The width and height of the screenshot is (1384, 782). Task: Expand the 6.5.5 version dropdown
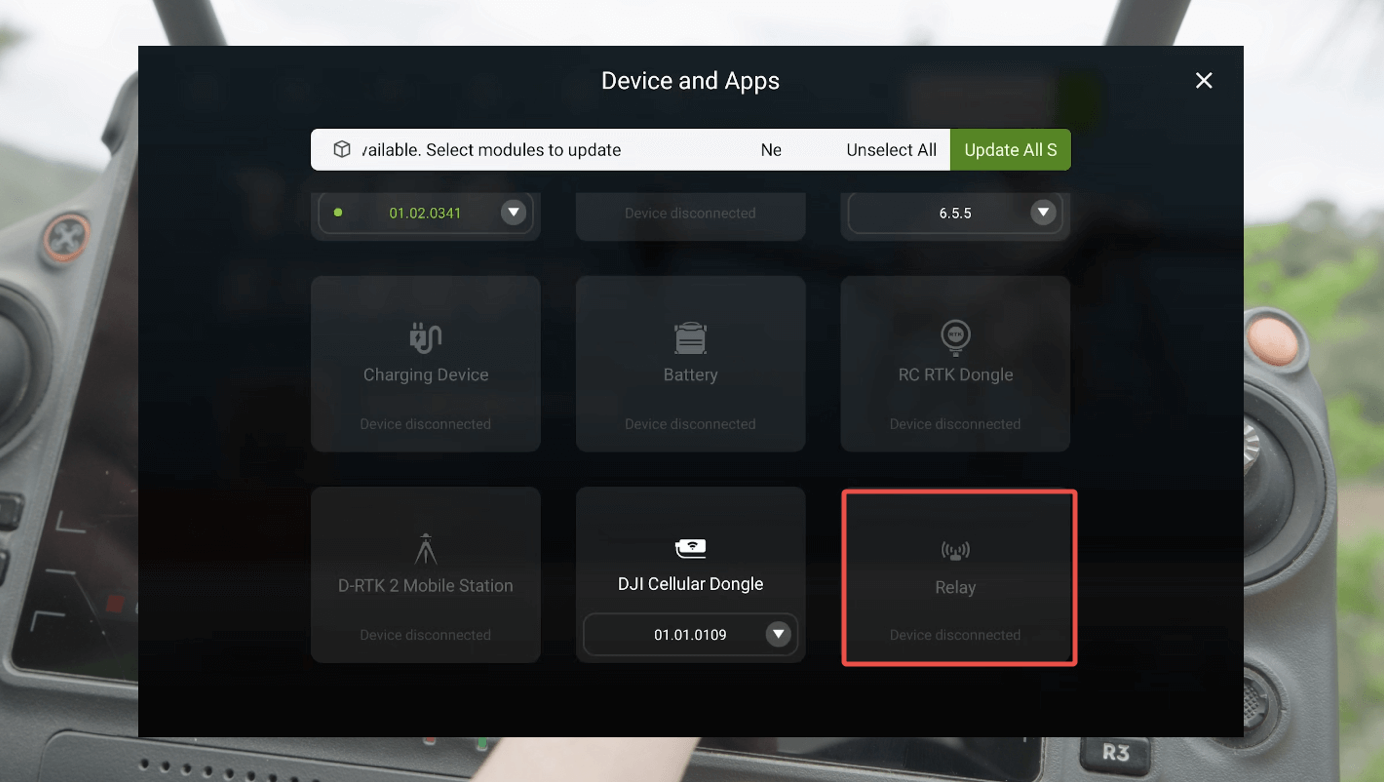point(1042,212)
